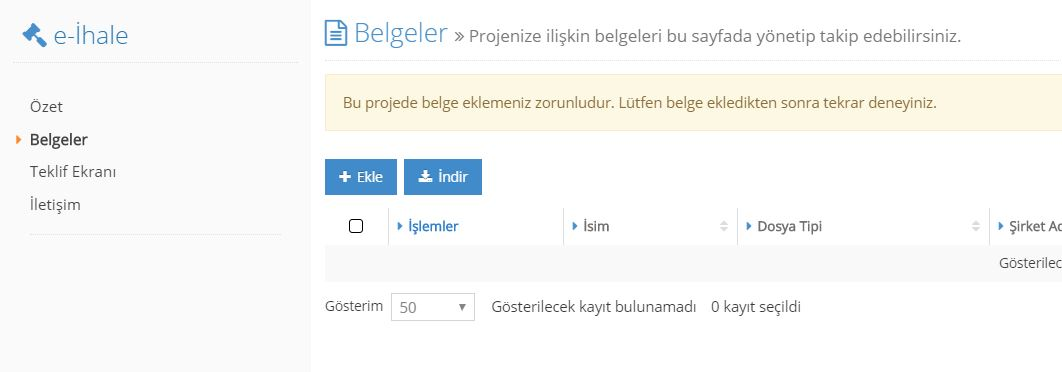Click the orange arrow beside Belgeler menu
Viewport: 1062px width, 372px height.
[x=19, y=140]
